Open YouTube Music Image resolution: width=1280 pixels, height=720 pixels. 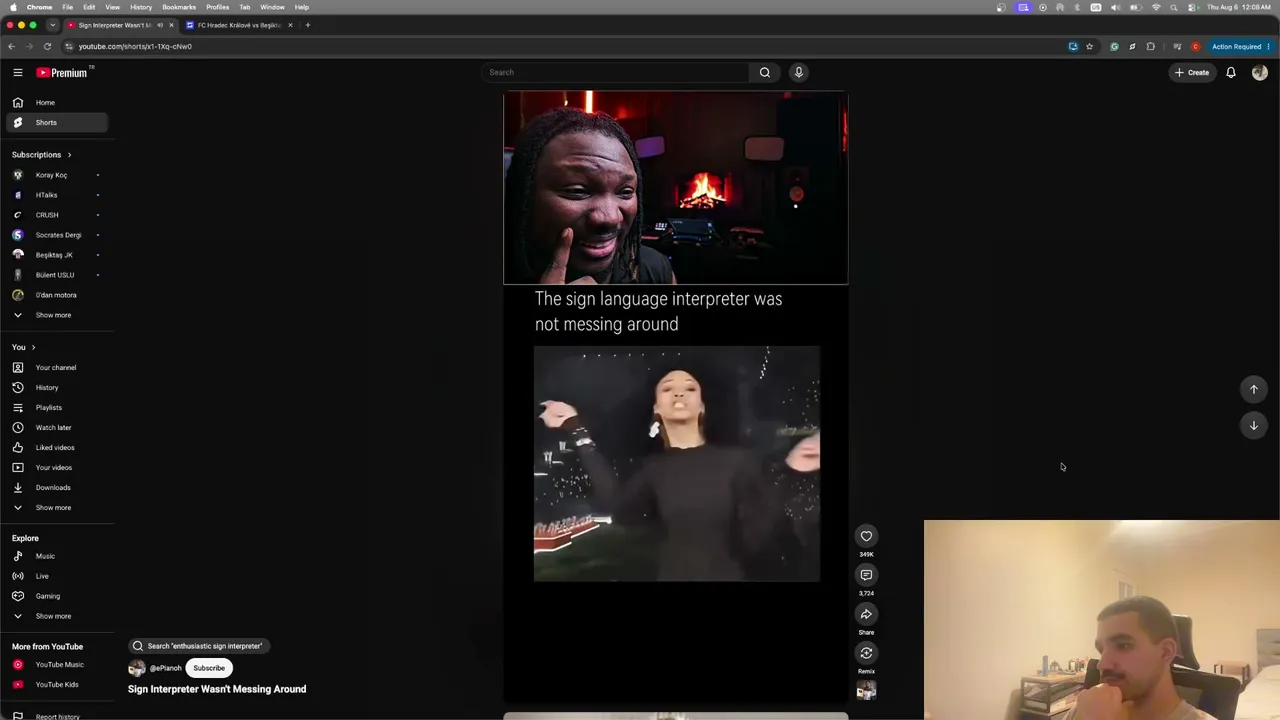(x=56, y=664)
